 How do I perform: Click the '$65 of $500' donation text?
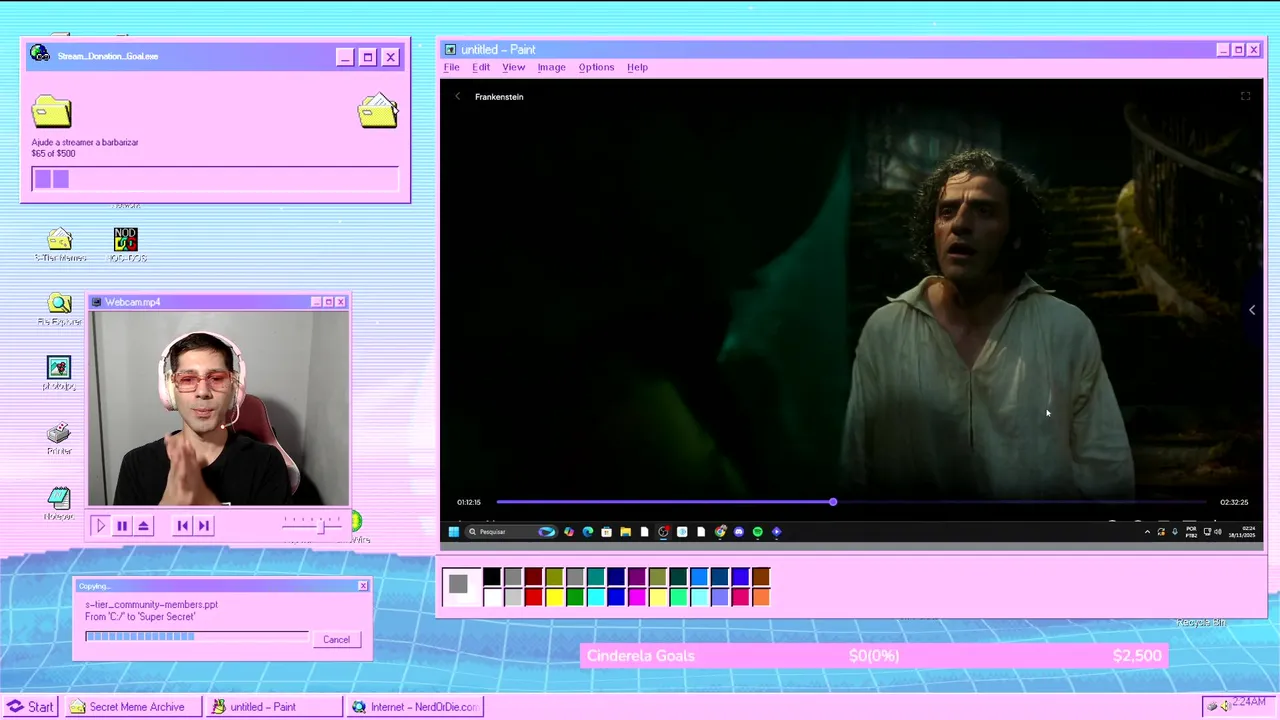53,154
